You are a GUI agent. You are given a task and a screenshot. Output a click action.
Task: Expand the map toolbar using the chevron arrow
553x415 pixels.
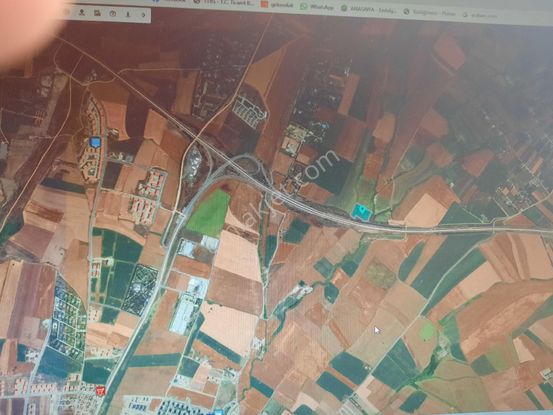[143, 15]
